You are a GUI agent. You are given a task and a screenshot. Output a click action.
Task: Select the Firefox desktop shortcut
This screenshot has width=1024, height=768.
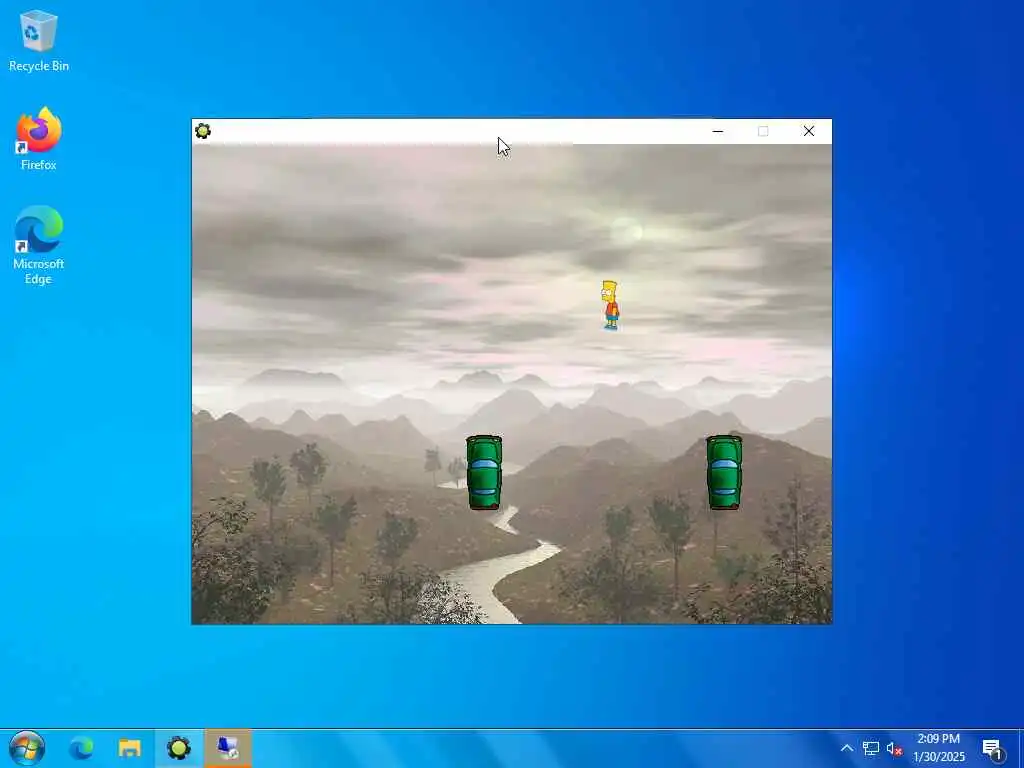click(39, 139)
